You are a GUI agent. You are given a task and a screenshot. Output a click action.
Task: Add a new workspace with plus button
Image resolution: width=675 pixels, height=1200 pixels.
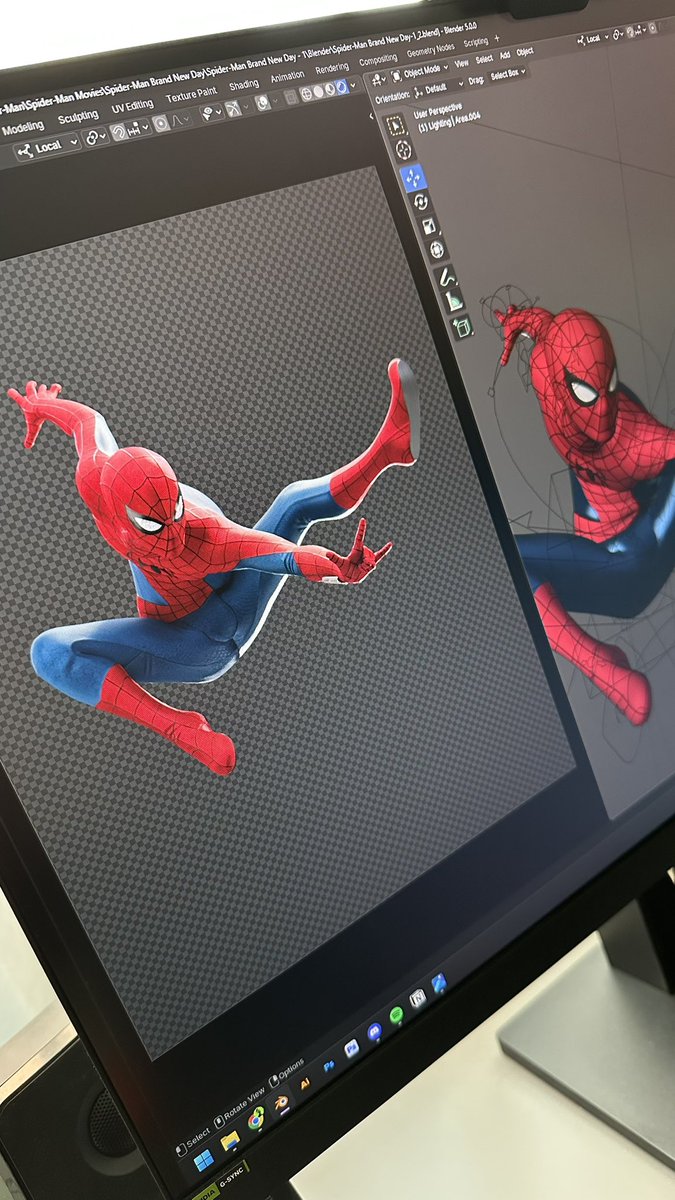(x=497, y=38)
